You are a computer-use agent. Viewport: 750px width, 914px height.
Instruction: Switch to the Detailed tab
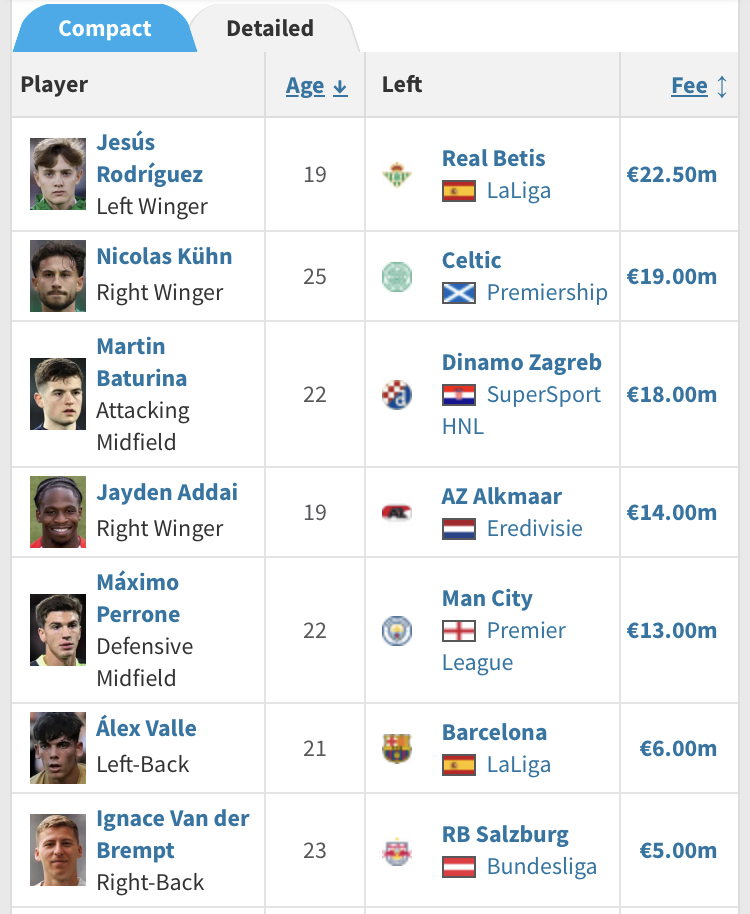coord(270,29)
